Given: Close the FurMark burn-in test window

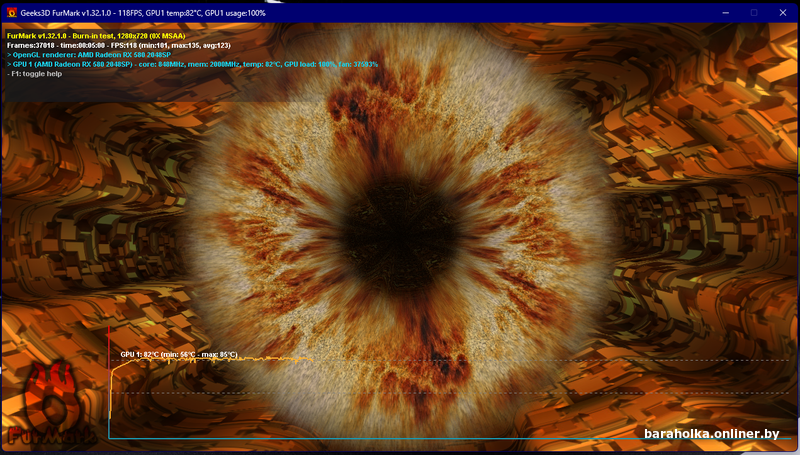Looking at the screenshot, I should 783,13.
